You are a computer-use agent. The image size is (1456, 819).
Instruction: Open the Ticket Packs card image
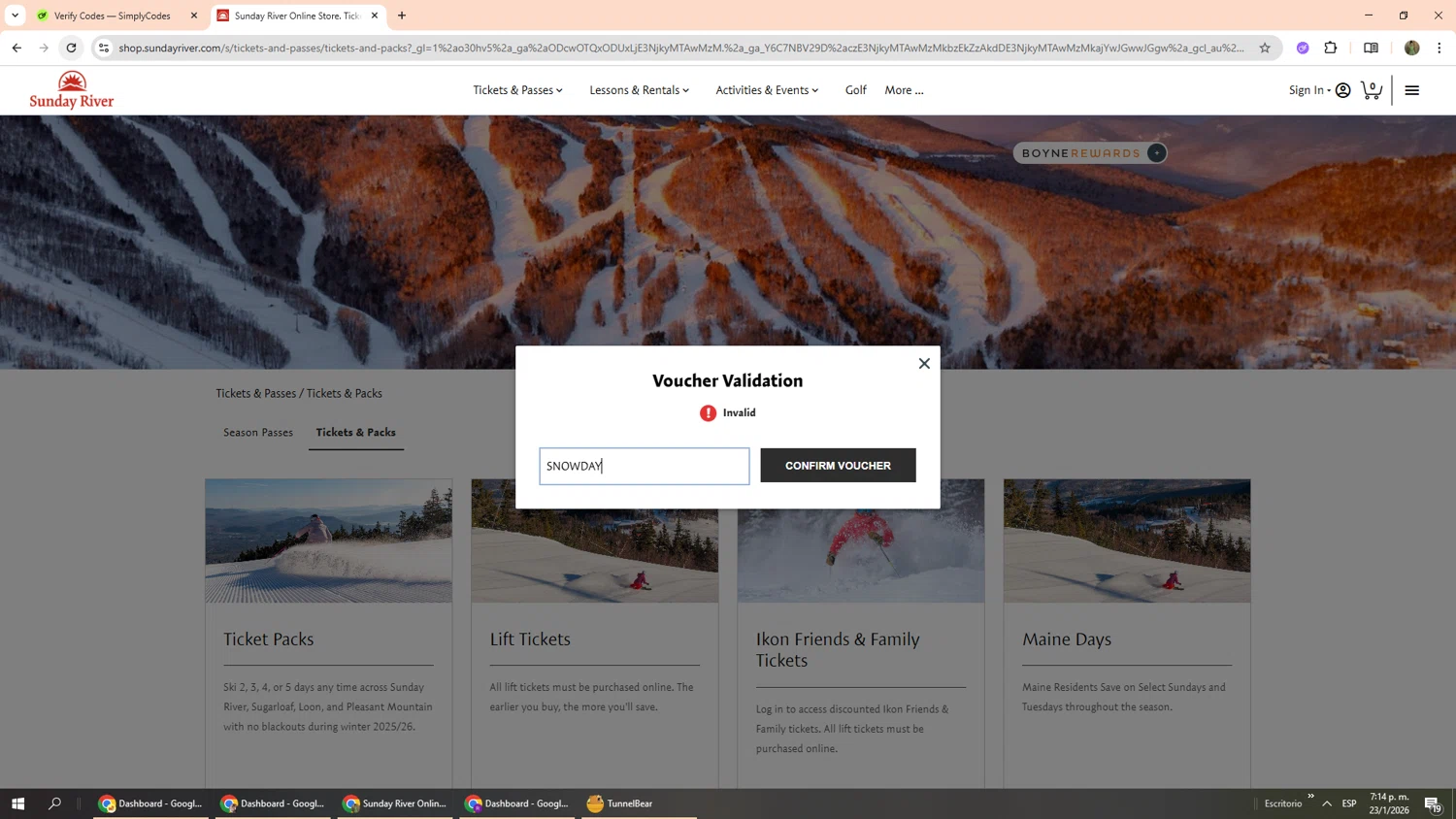point(328,541)
